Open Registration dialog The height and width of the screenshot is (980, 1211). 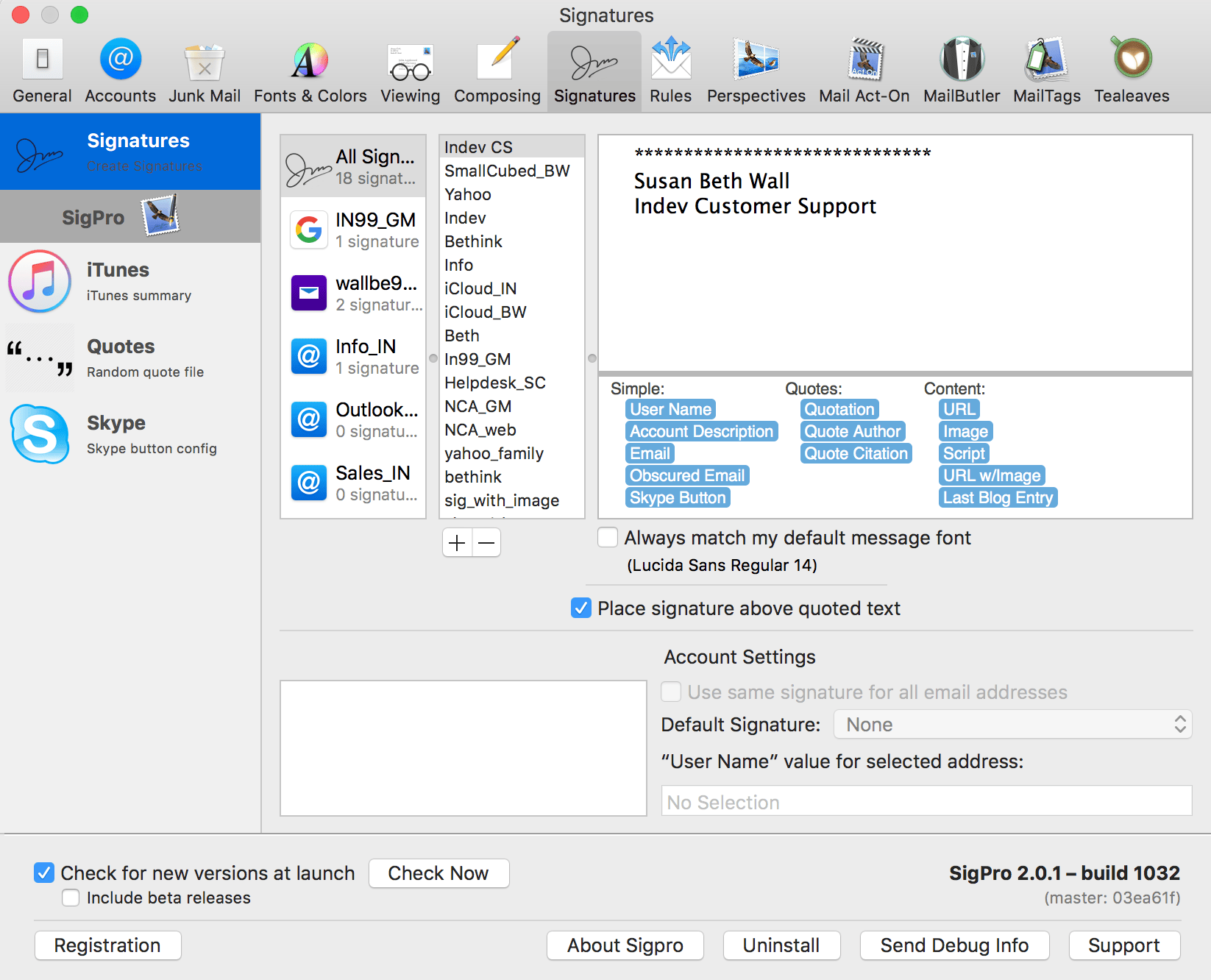pos(107,945)
